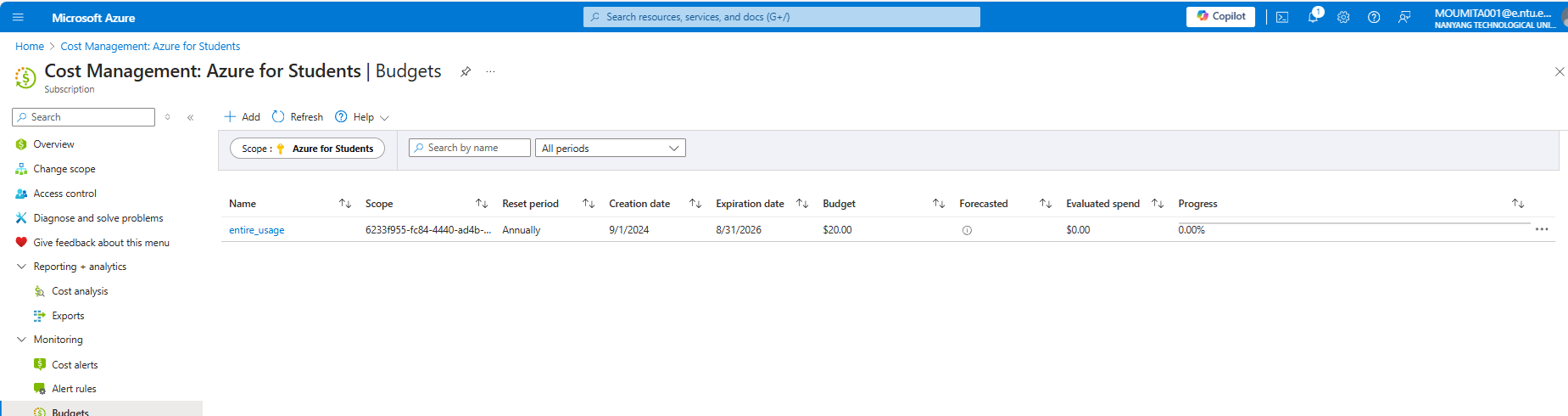Open the MOUMITA001 account menu

pyautogui.click(x=1495, y=18)
